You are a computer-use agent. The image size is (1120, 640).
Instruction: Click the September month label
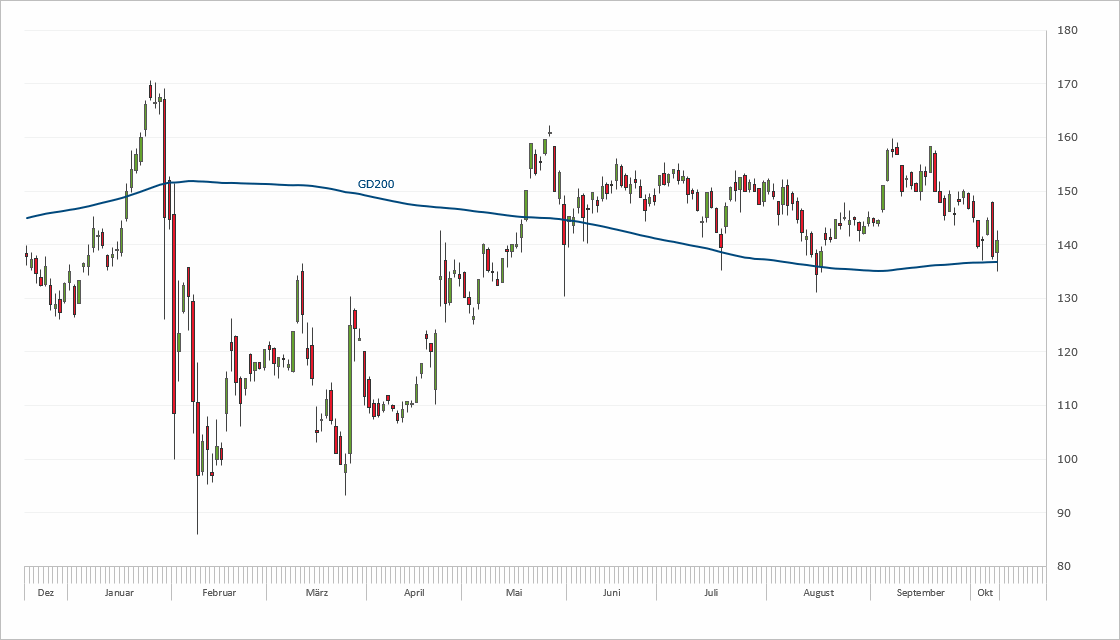click(921, 593)
